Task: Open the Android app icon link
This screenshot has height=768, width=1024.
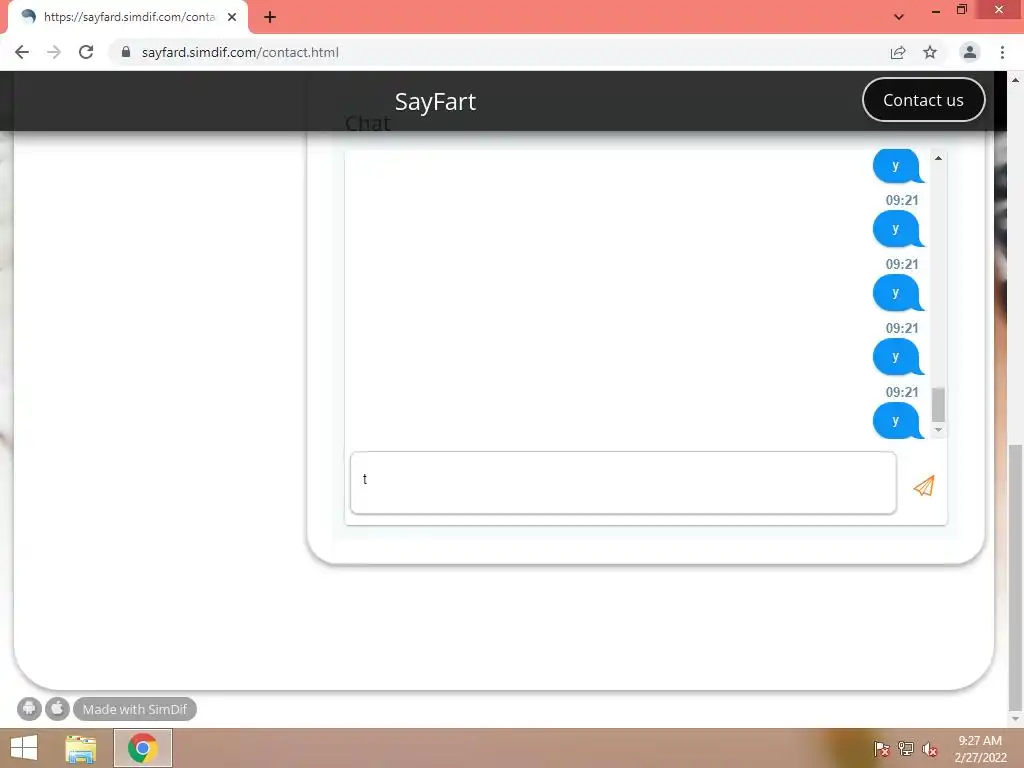Action: (x=29, y=709)
